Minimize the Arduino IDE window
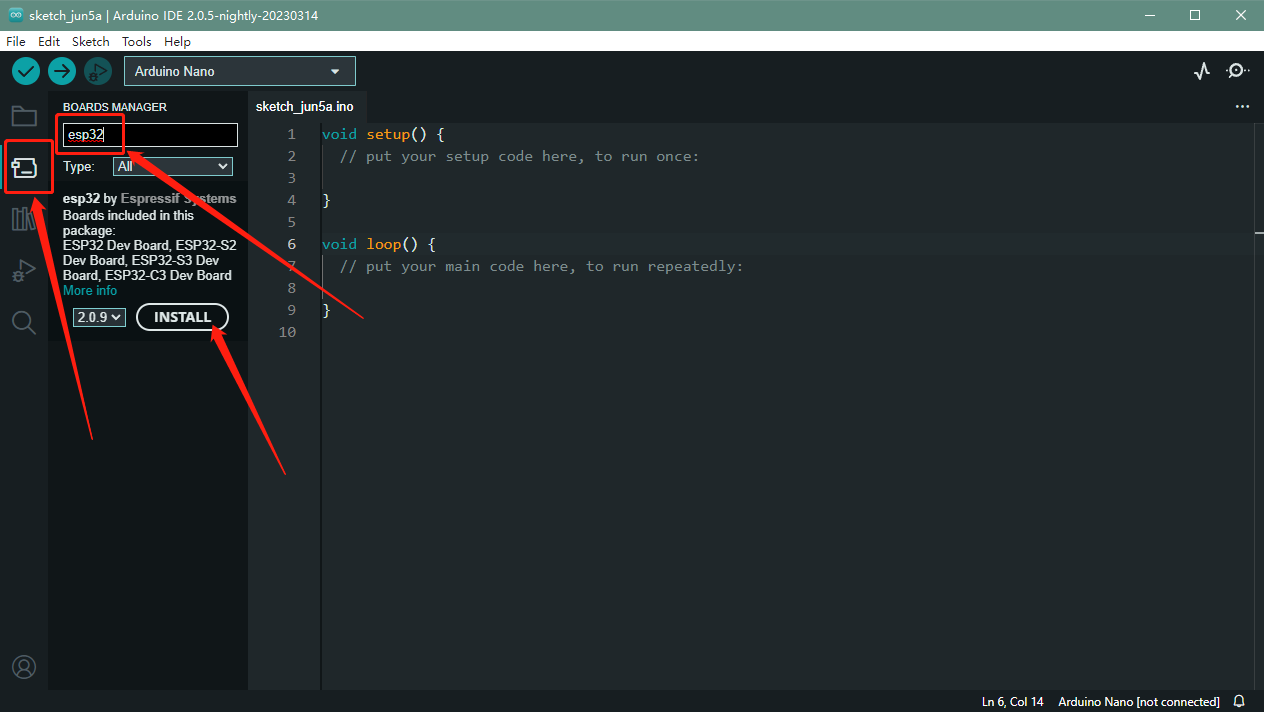The width and height of the screenshot is (1264, 712). [x=1148, y=15]
